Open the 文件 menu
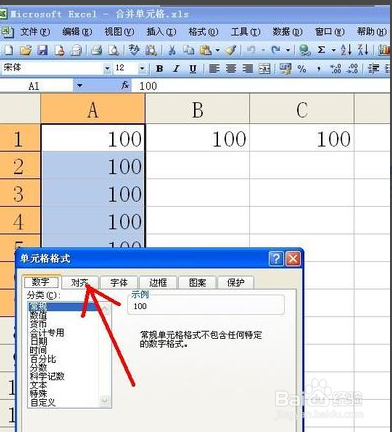Viewport: 392px width, 432px height. [x=35, y=32]
